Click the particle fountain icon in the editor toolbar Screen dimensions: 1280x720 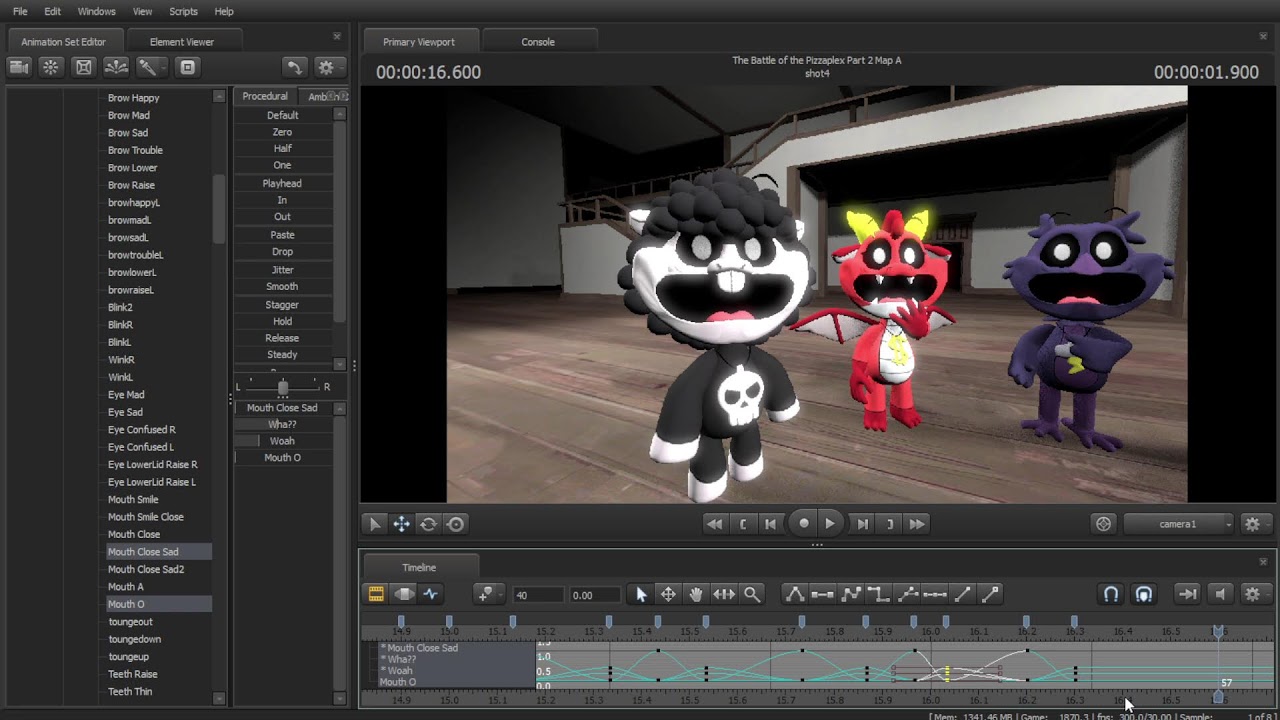tap(117, 67)
